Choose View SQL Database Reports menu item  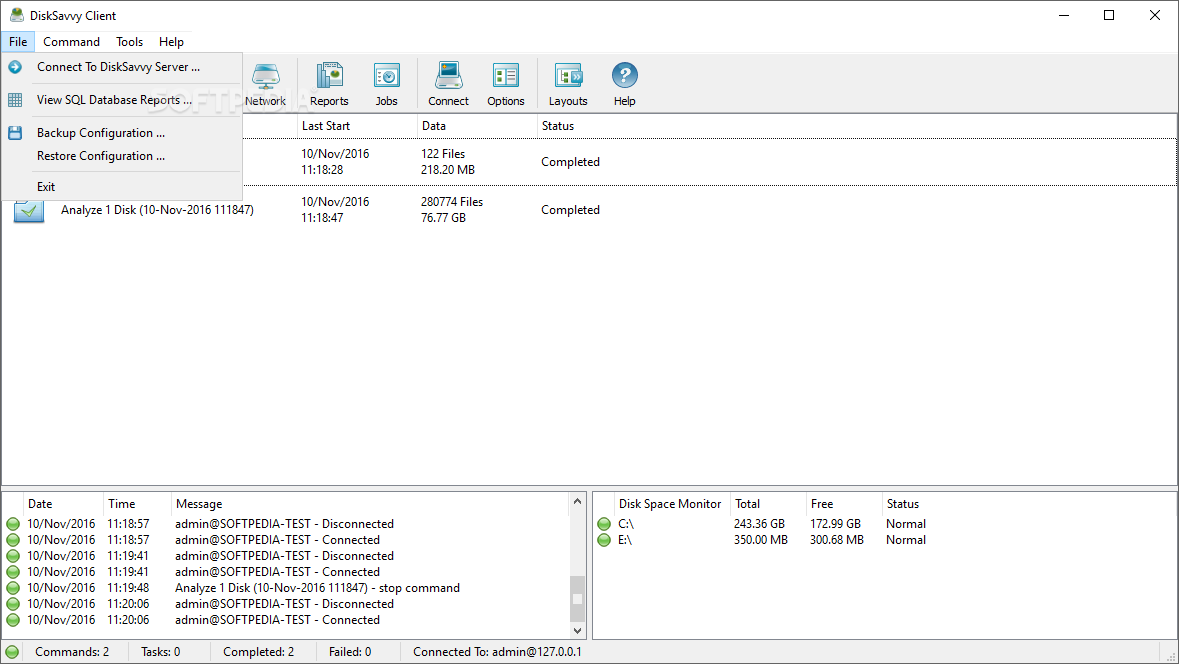[122, 100]
